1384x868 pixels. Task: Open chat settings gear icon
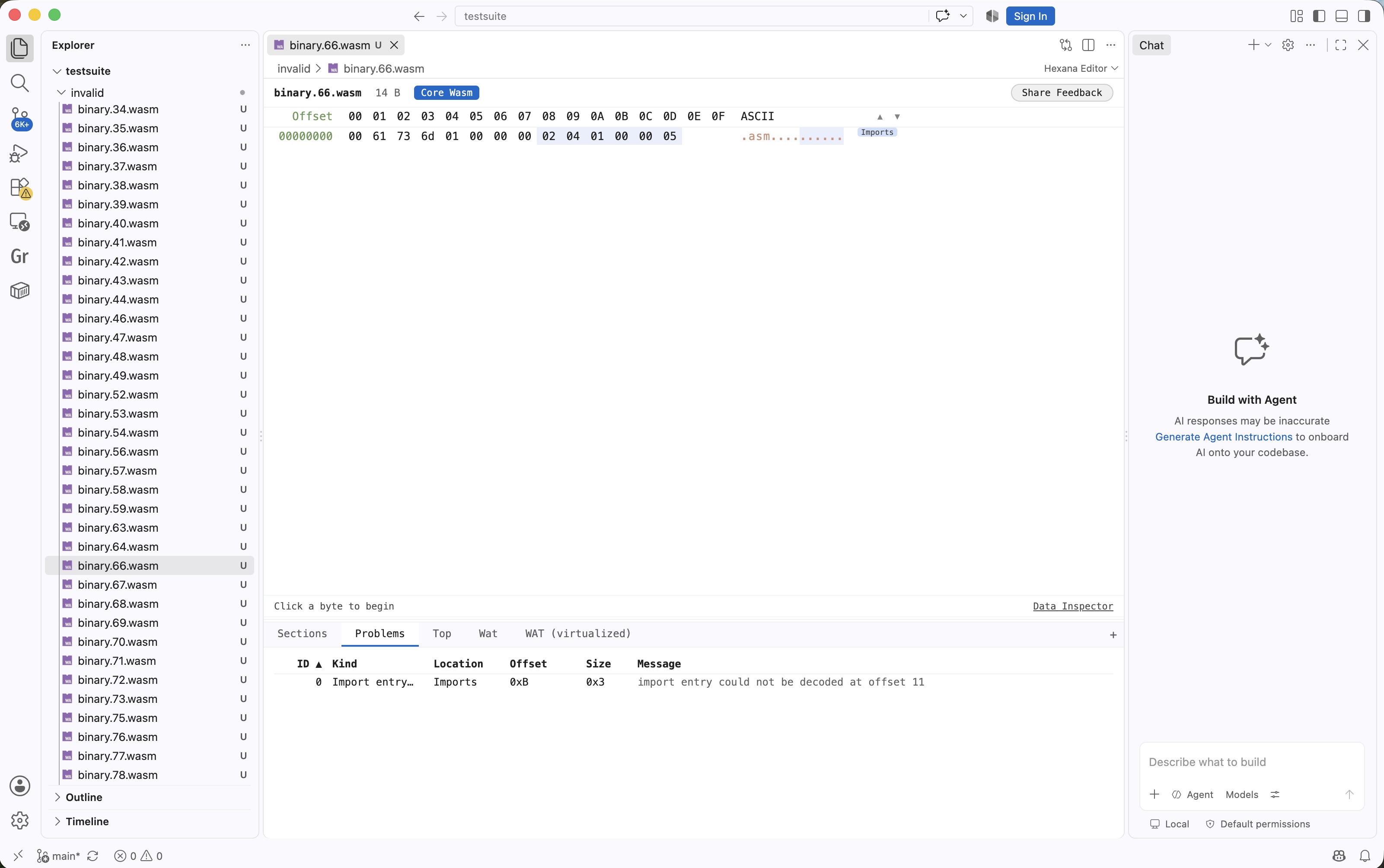[1288, 45]
